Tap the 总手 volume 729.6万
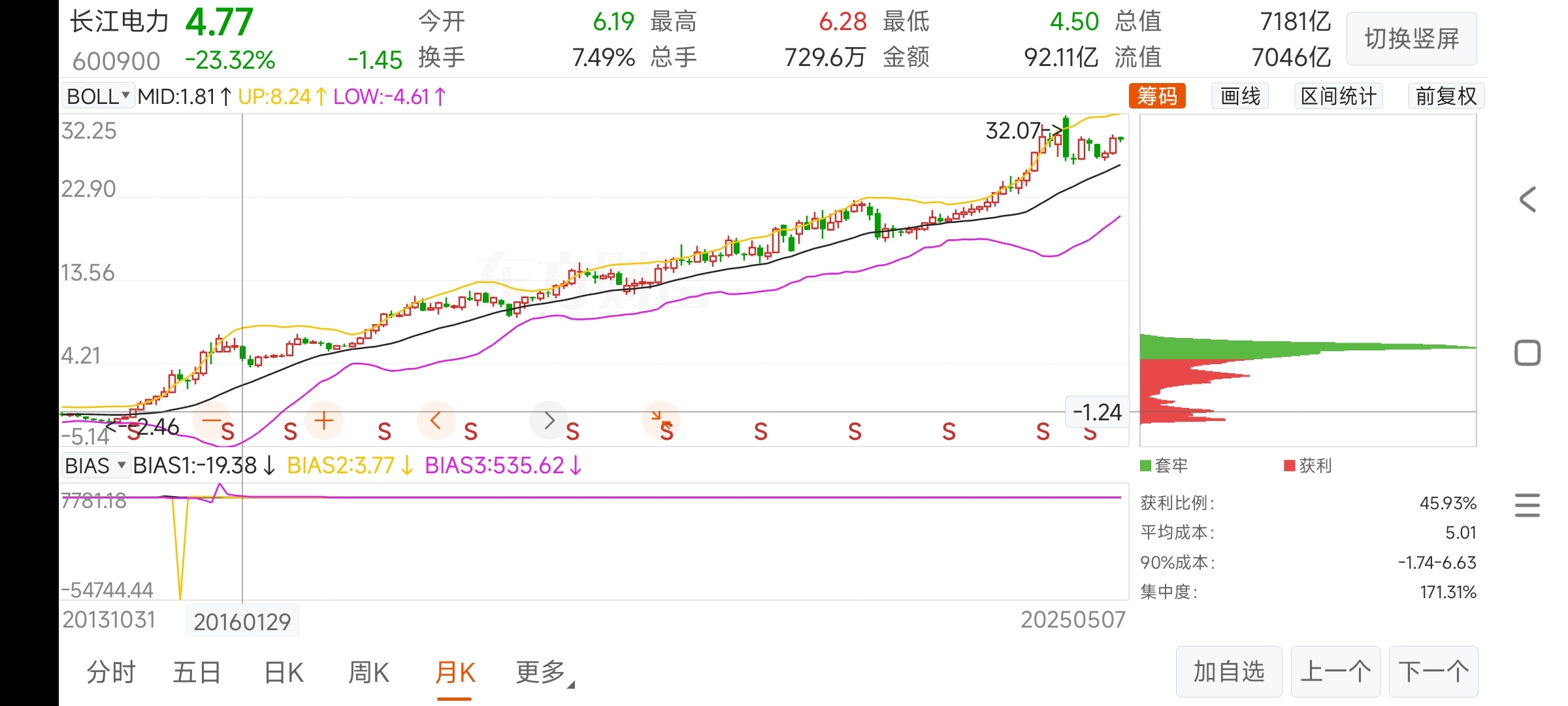This screenshot has width=1568, height=706. [825, 58]
